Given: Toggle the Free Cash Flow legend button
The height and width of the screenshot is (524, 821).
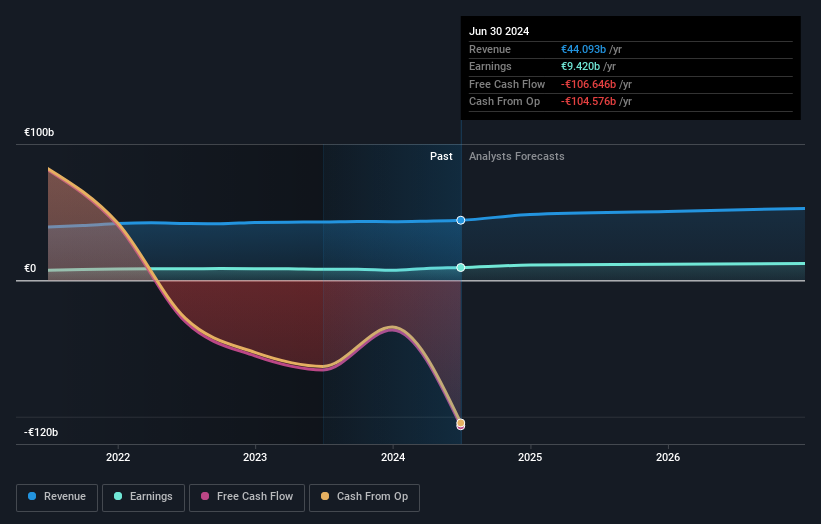Looking at the screenshot, I should 247,497.
